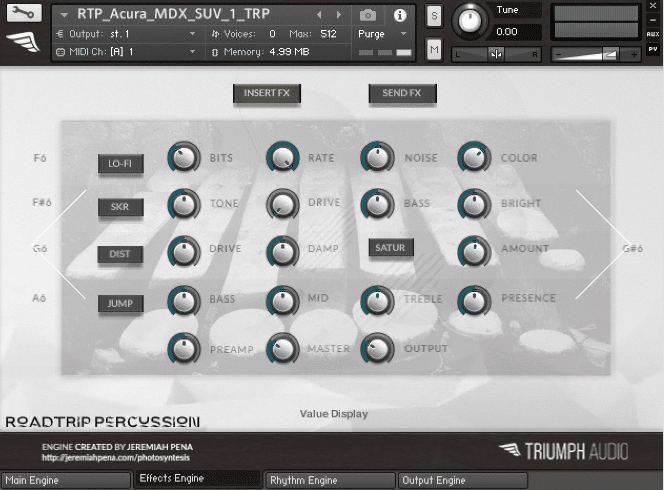Image resolution: width=664 pixels, height=490 pixels.
Task: Open instrument info with the i icon
Action: pyautogui.click(x=399, y=15)
